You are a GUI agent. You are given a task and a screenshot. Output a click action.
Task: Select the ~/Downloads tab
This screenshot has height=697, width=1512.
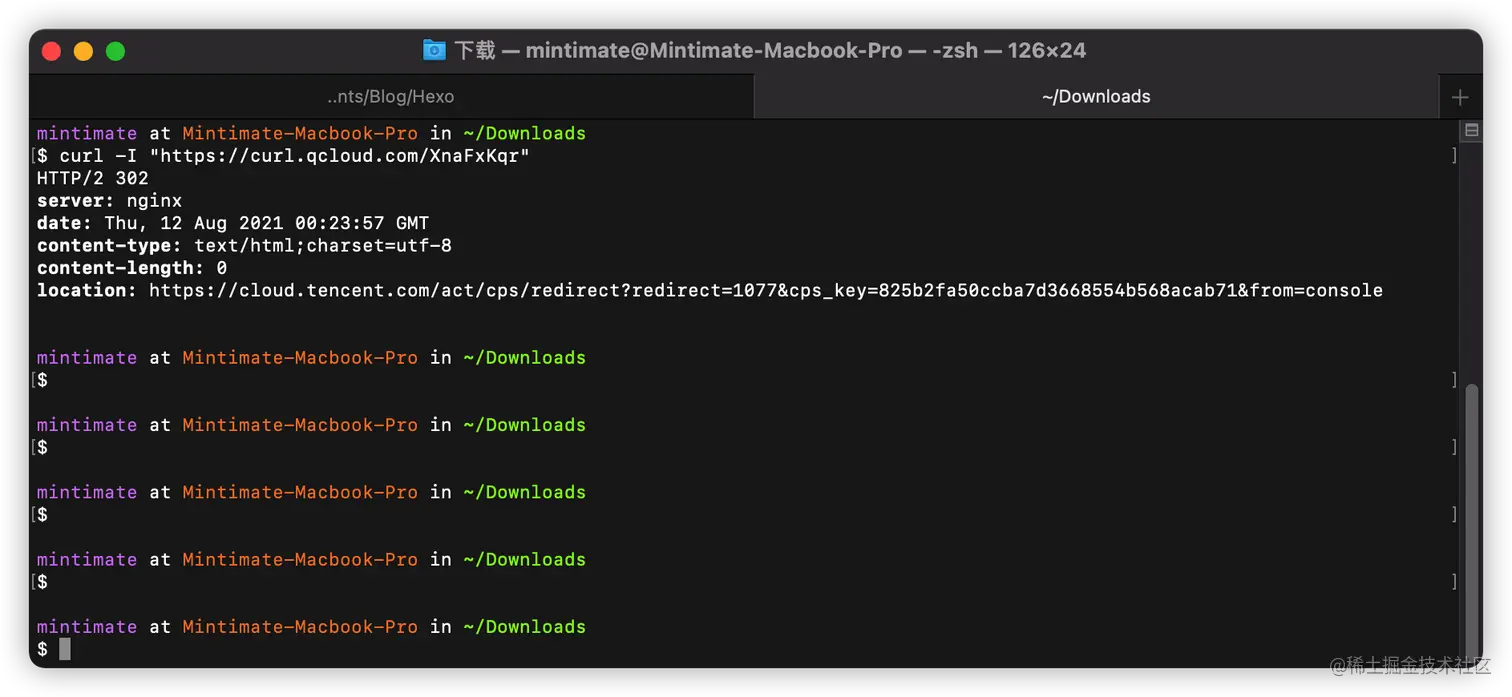[x=1096, y=97]
